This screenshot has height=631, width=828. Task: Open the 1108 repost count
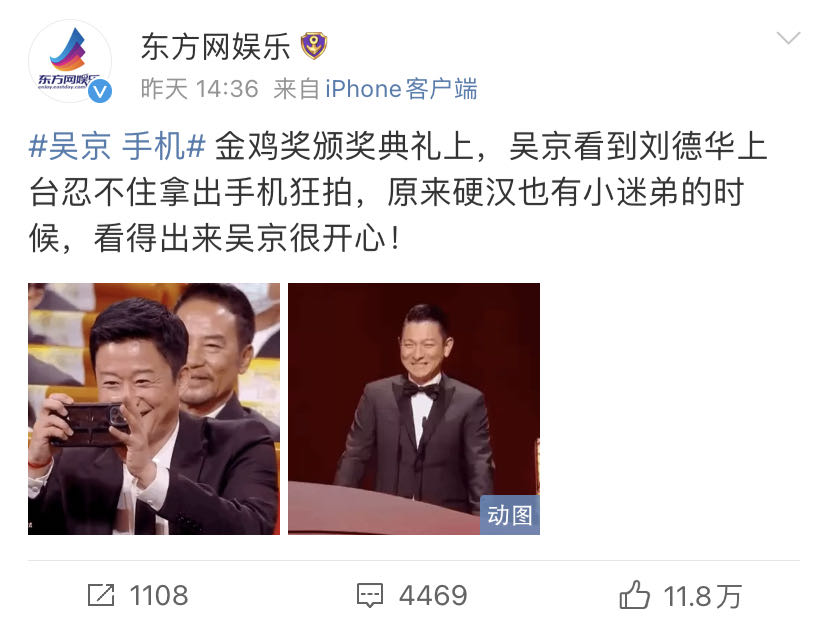[159, 596]
